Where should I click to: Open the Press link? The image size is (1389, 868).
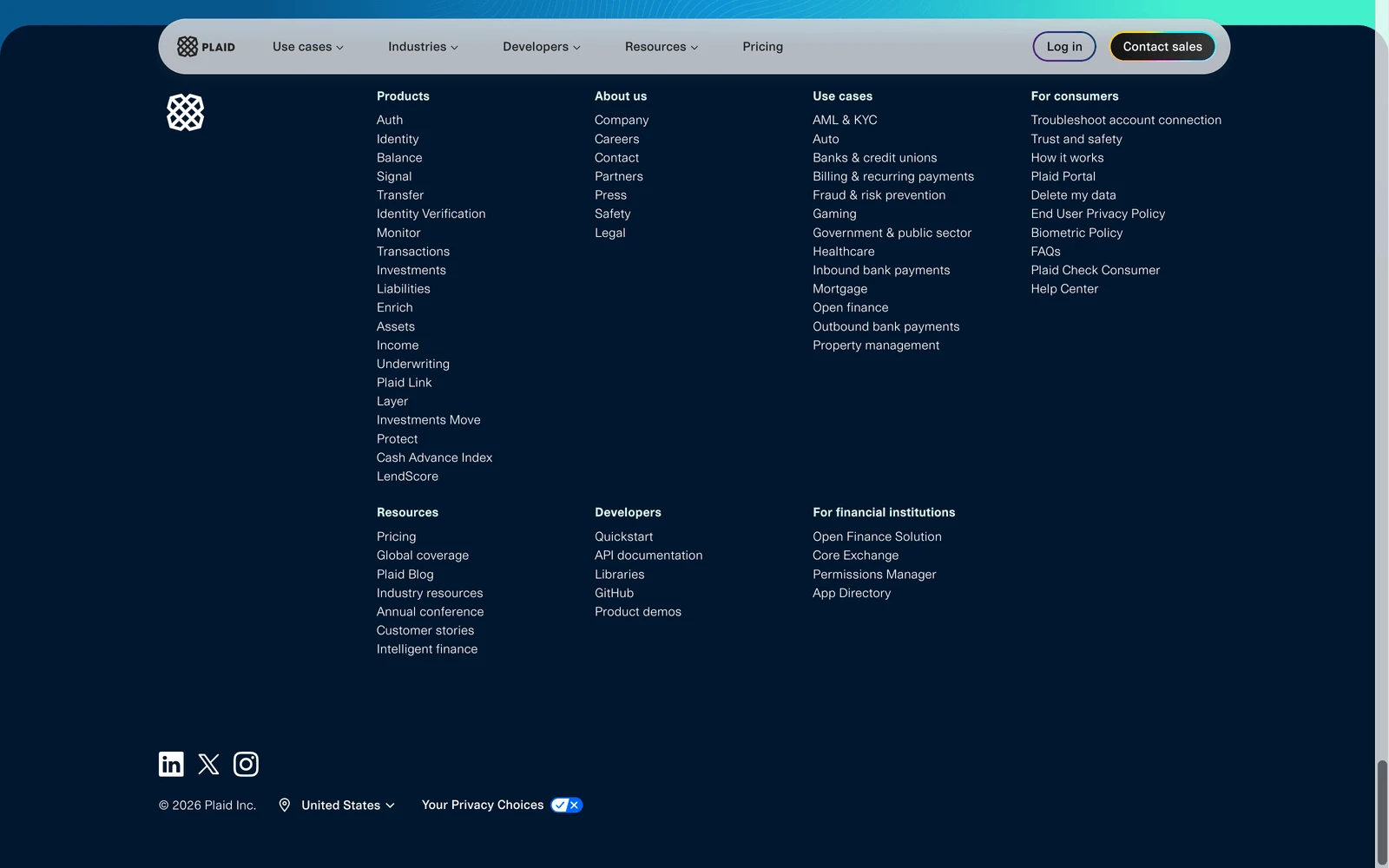[x=611, y=195]
